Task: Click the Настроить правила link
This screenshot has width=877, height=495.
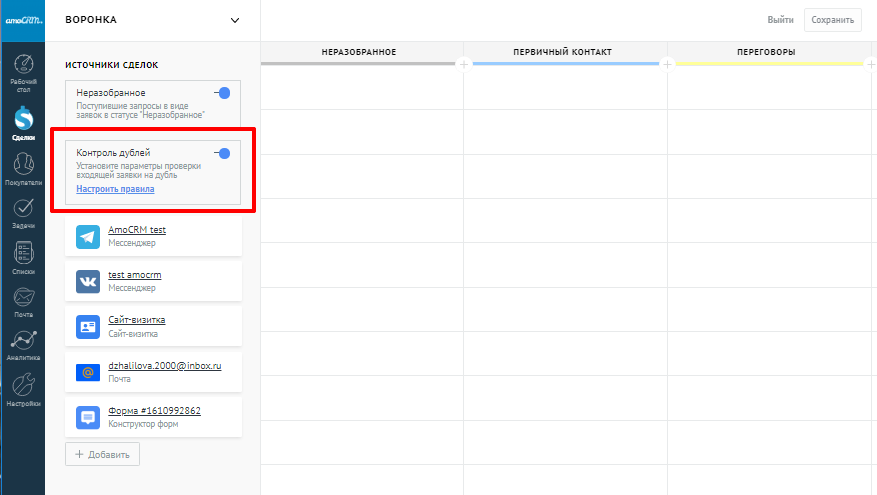Action: (115, 189)
